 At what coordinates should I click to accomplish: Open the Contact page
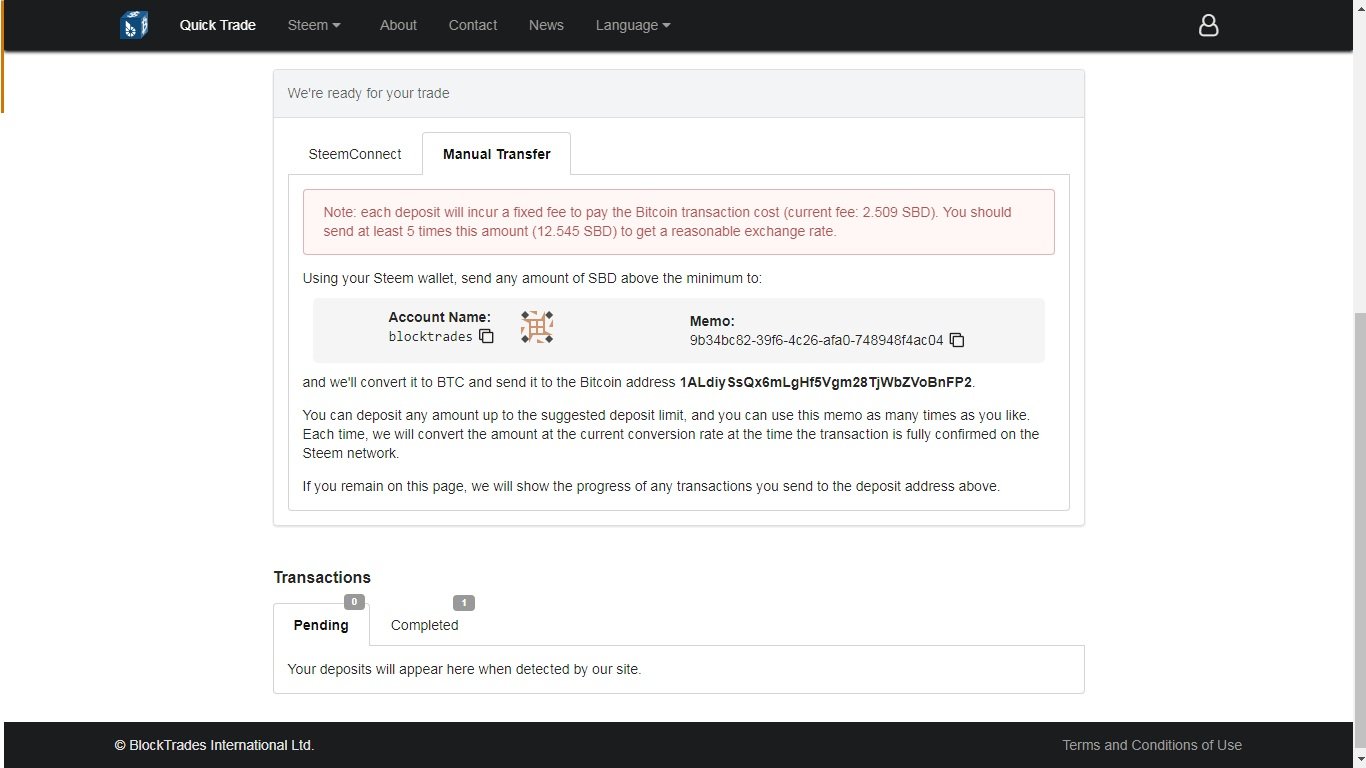coord(473,25)
